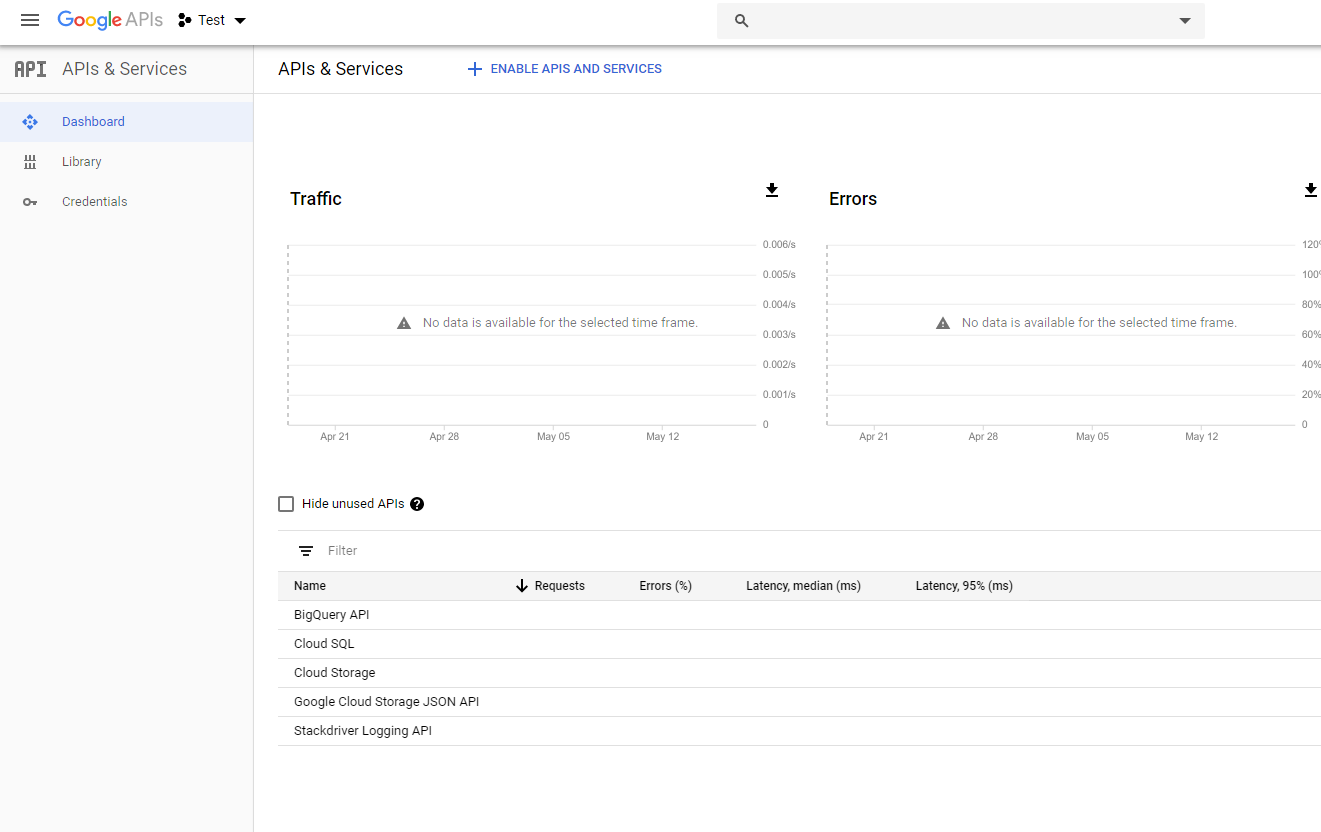The height and width of the screenshot is (832, 1321).
Task: Expand the search bar dropdown arrow
Action: [1185, 20]
